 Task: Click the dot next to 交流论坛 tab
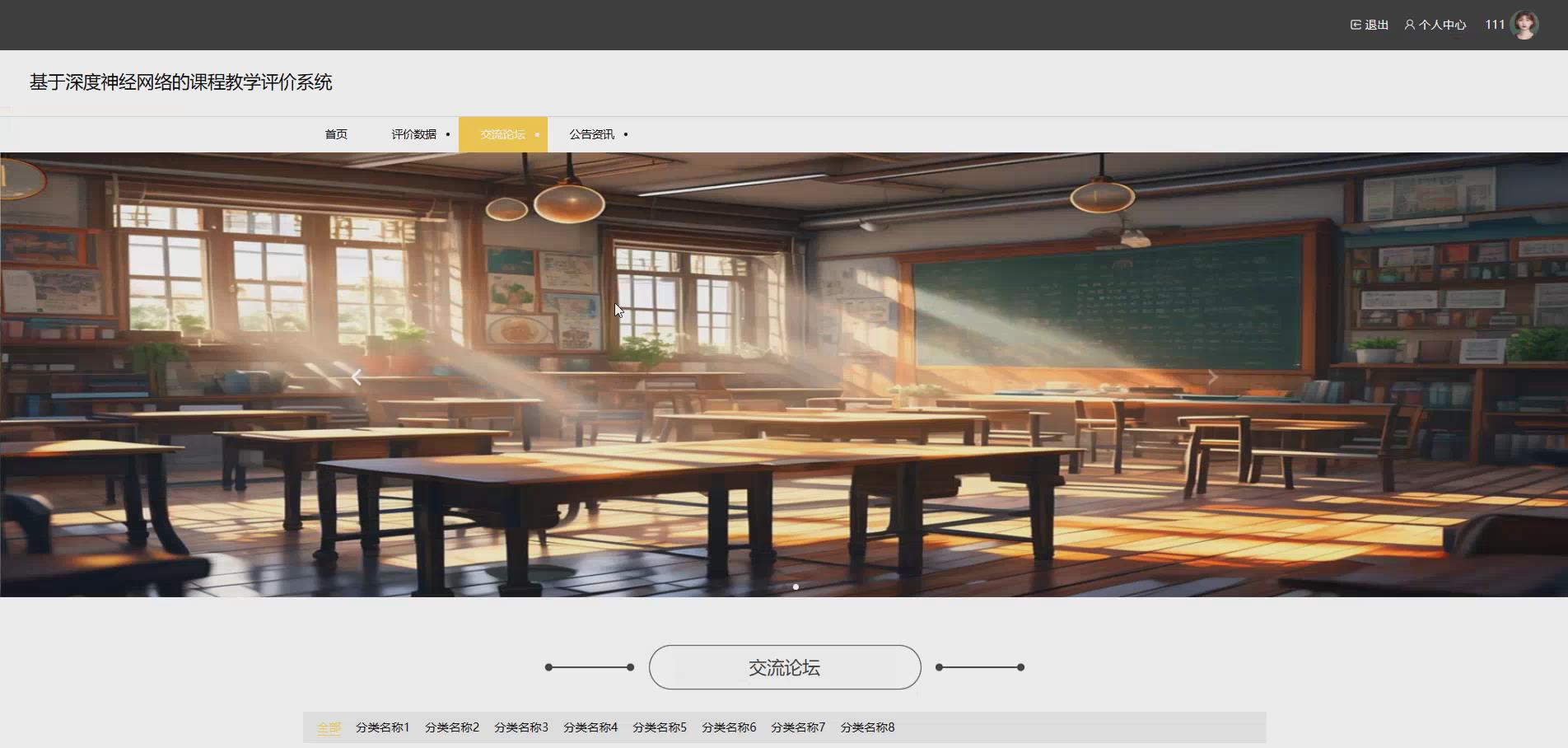[x=538, y=134]
